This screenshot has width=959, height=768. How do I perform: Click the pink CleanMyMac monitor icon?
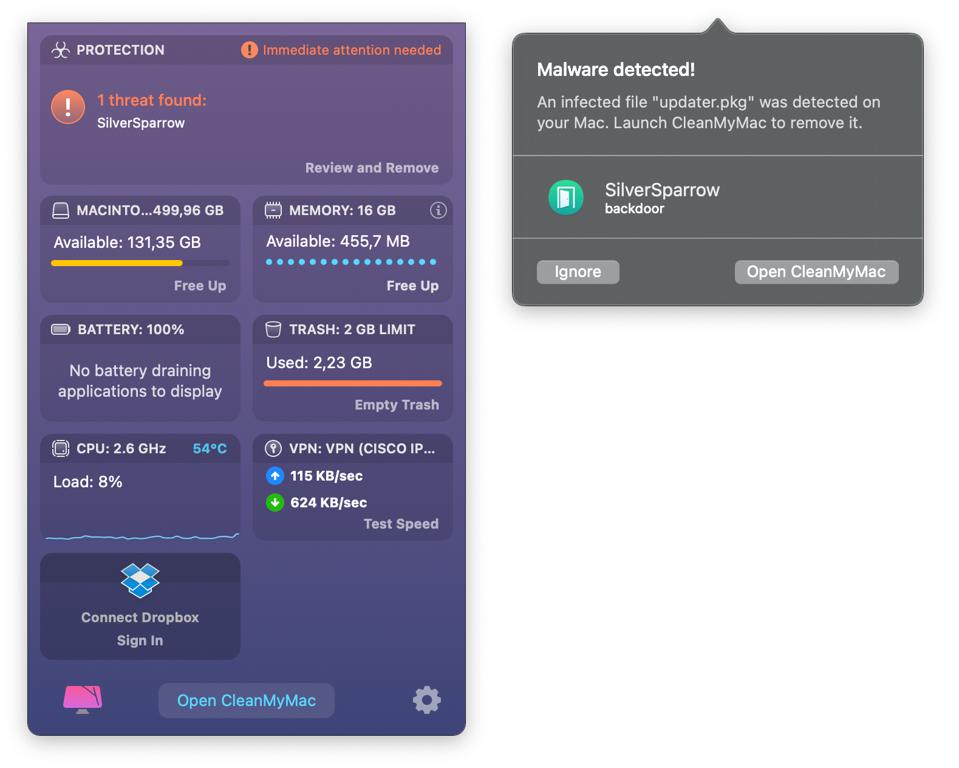coord(82,700)
